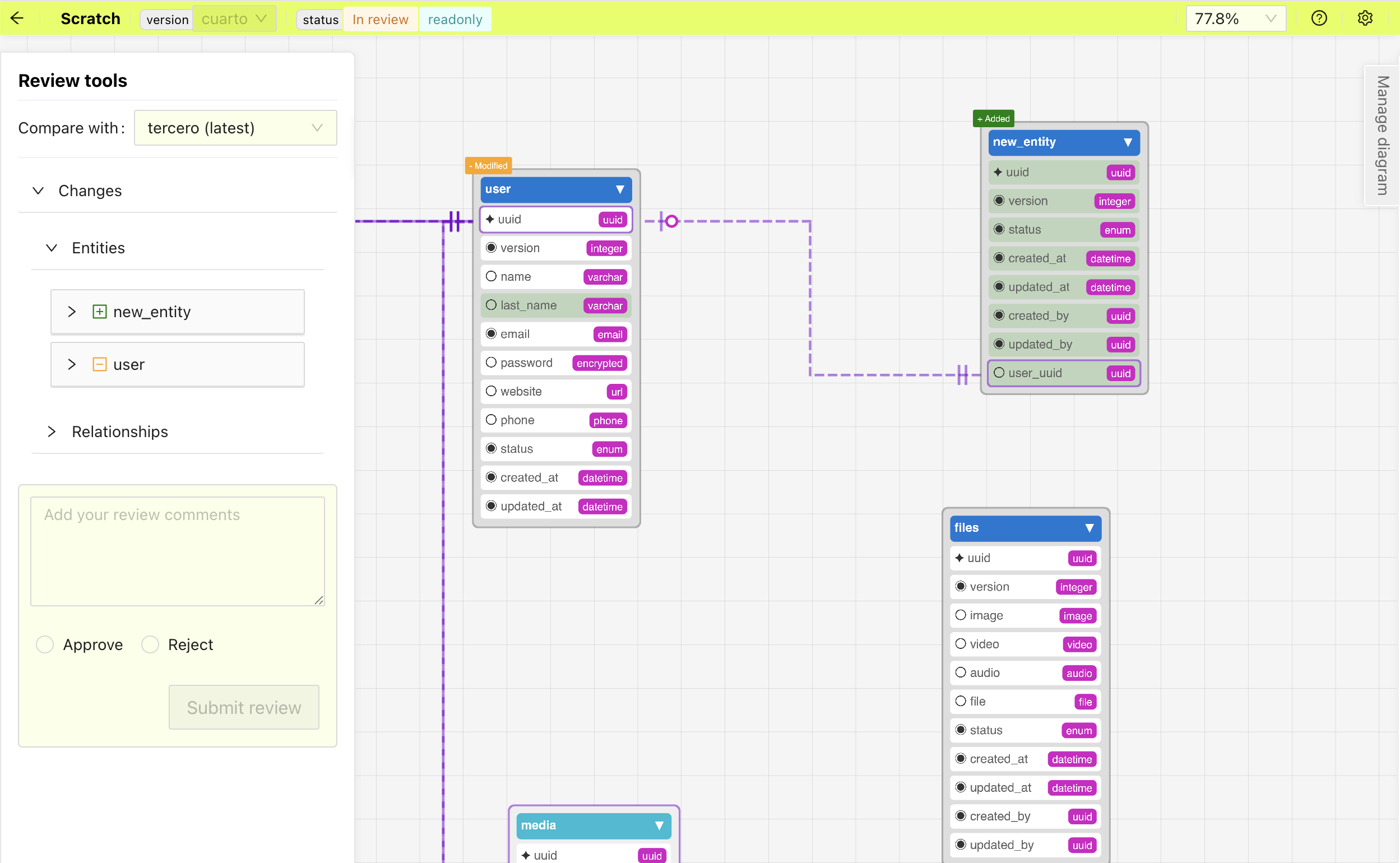
Task: Open the Compare with tercero dropdown
Action: (x=235, y=128)
